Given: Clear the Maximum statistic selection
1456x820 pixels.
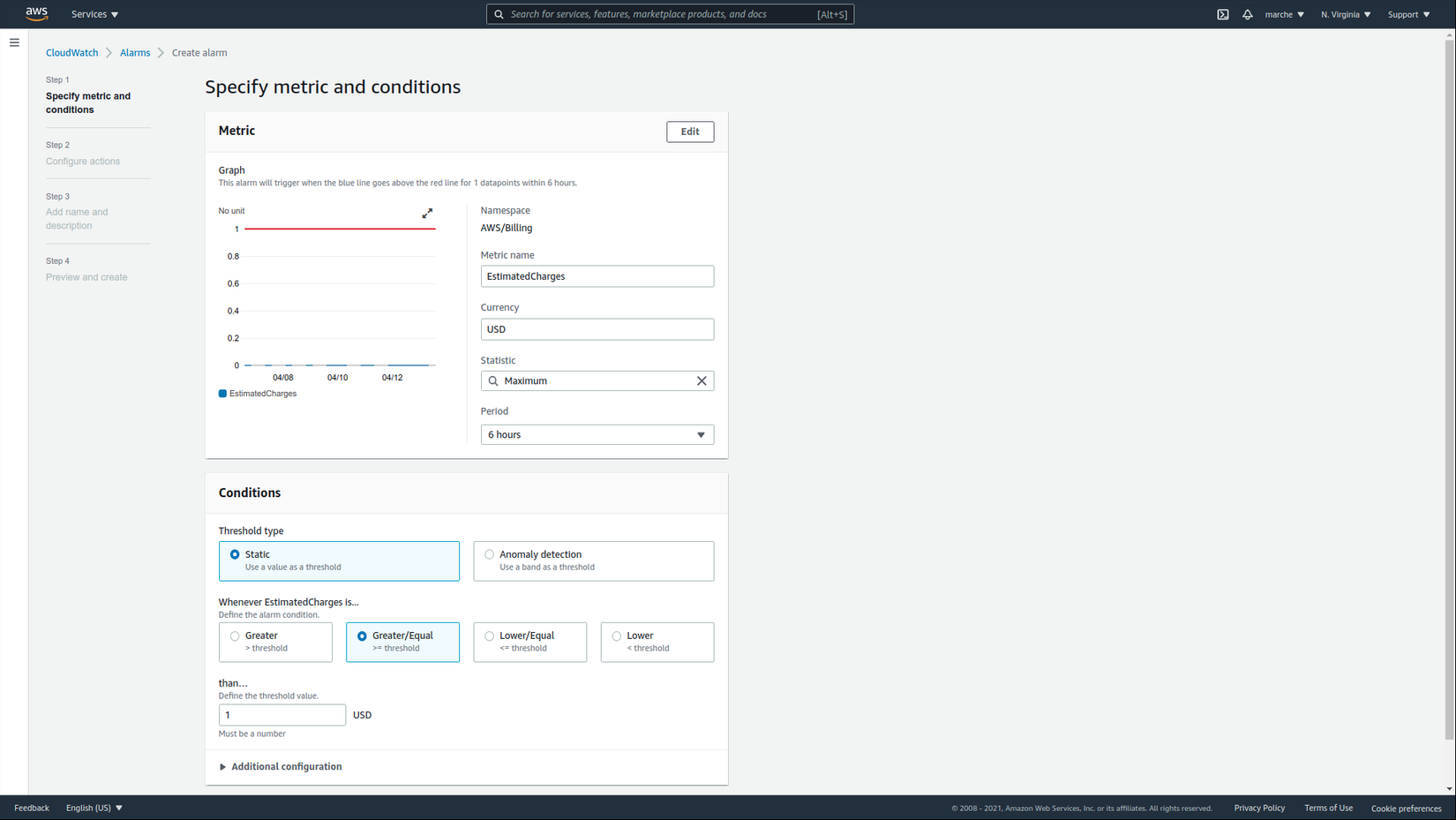Looking at the screenshot, I should point(702,381).
